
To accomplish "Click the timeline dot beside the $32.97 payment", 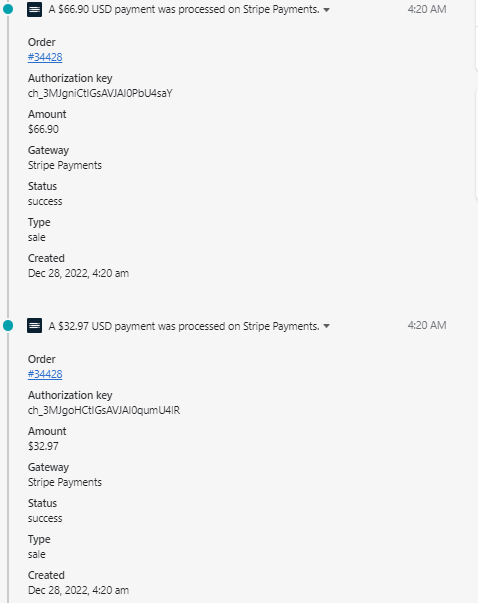I will tap(8, 326).
